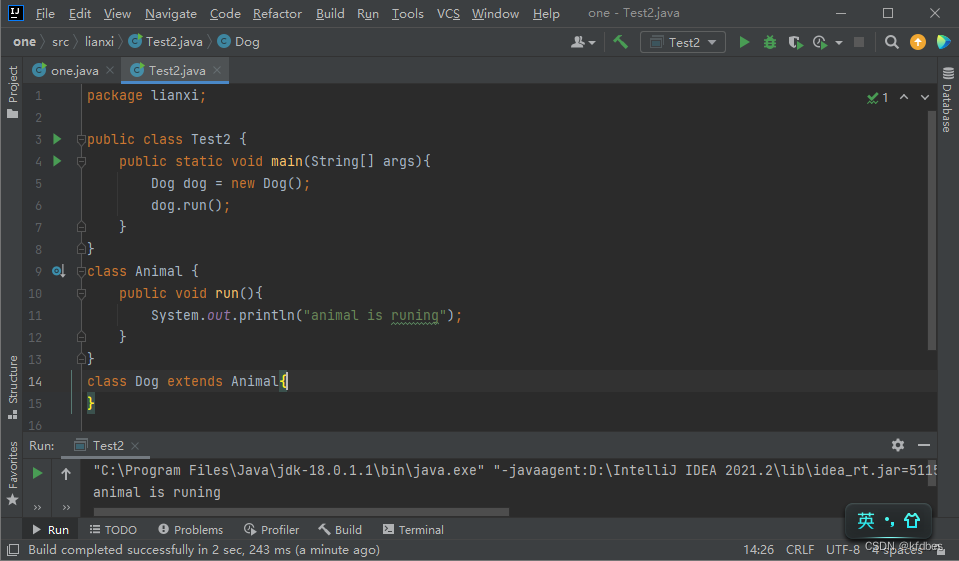Toggle the Structure tool window sidebar
959x561 pixels.
click(13, 381)
